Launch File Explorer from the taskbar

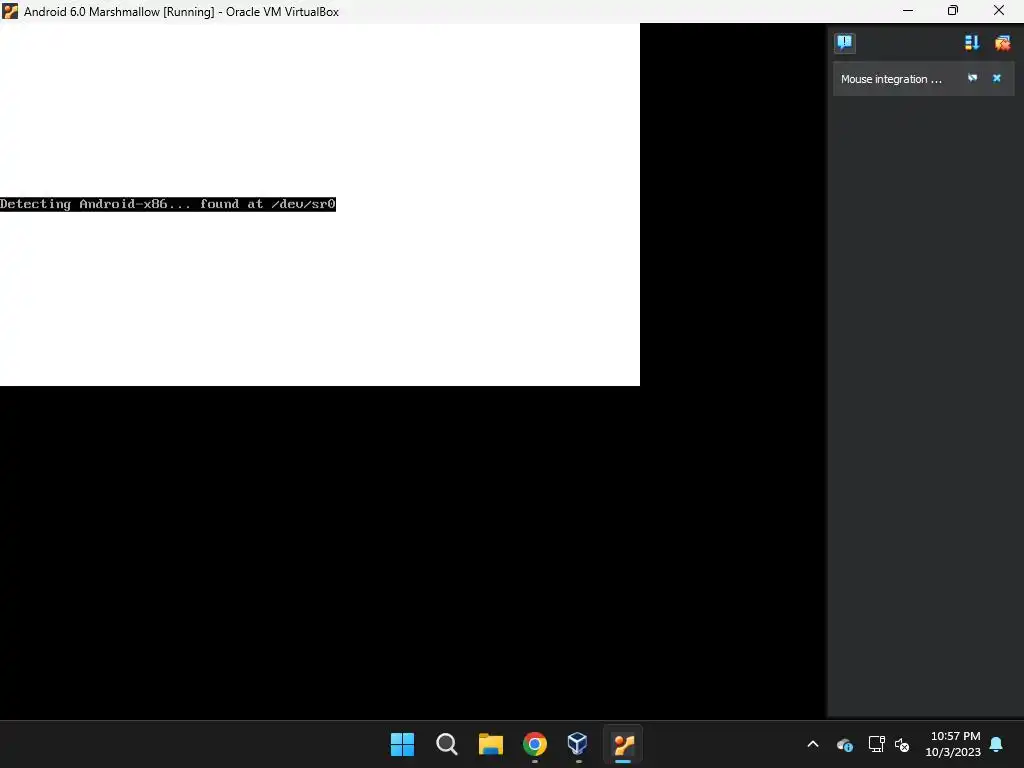(x=490, y=744)
